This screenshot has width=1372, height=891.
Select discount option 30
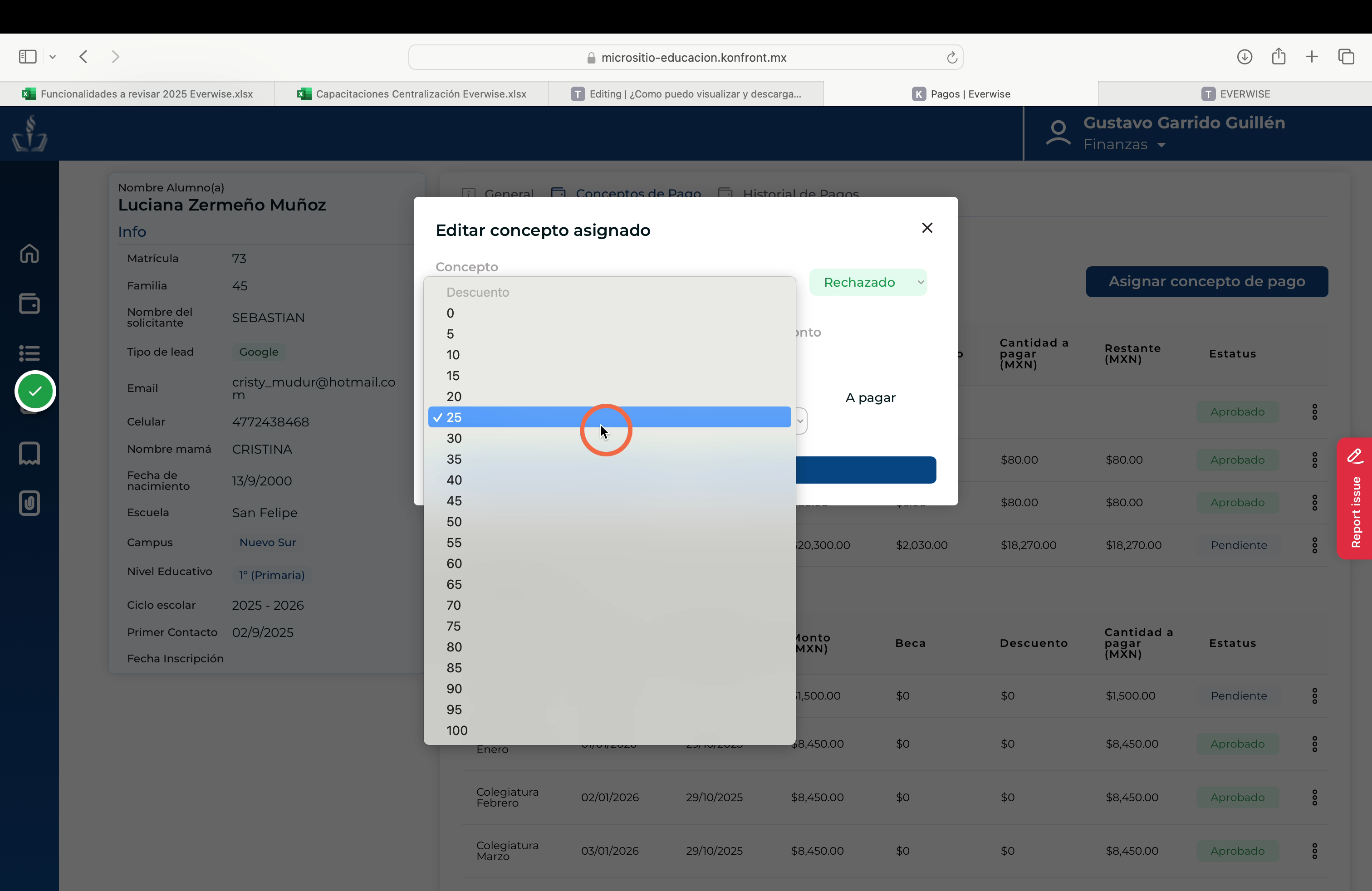609,438
